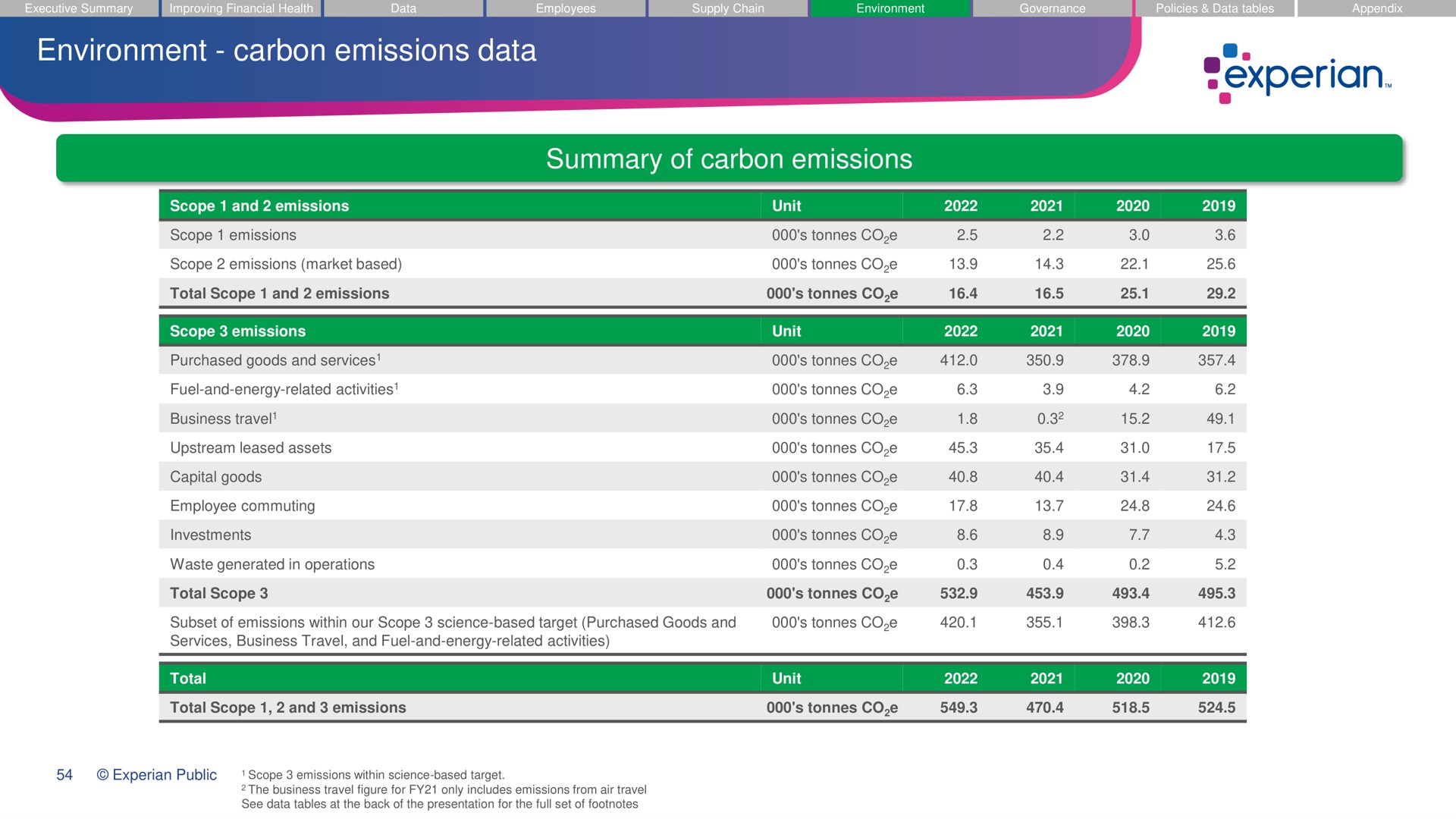Select the Subset of emissions description text
Viewport: 1456px width, 819px height.
(453, 632)
